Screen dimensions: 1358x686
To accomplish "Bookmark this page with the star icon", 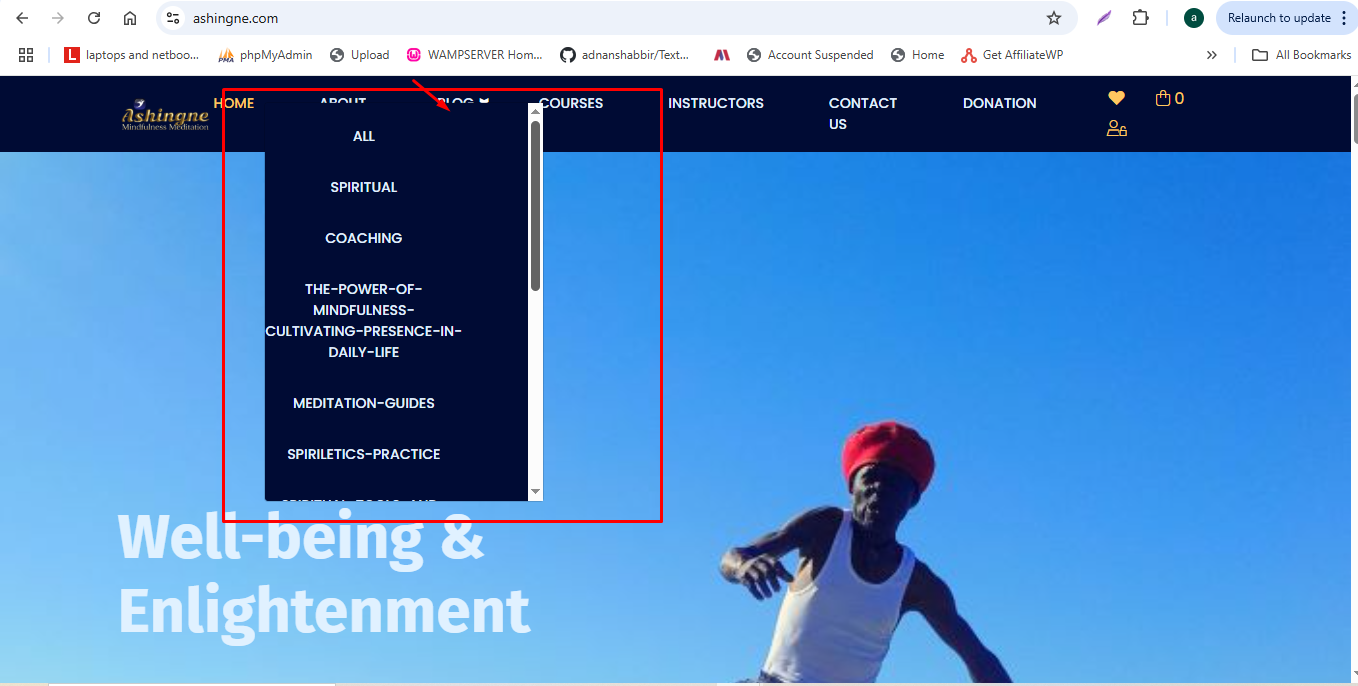I will [x=1054, y=18].
